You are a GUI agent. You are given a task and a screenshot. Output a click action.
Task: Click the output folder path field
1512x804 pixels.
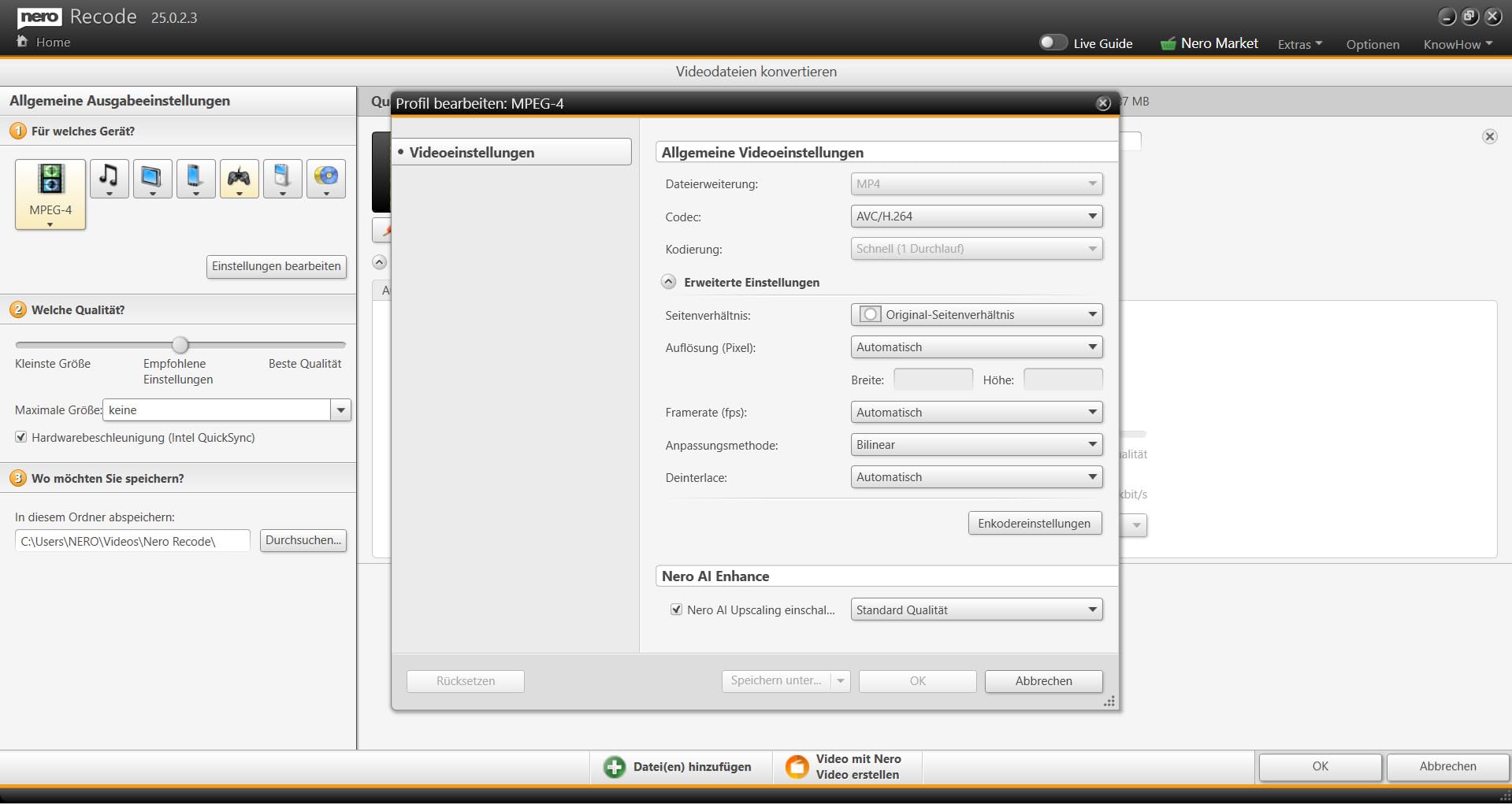click(132, 541)
